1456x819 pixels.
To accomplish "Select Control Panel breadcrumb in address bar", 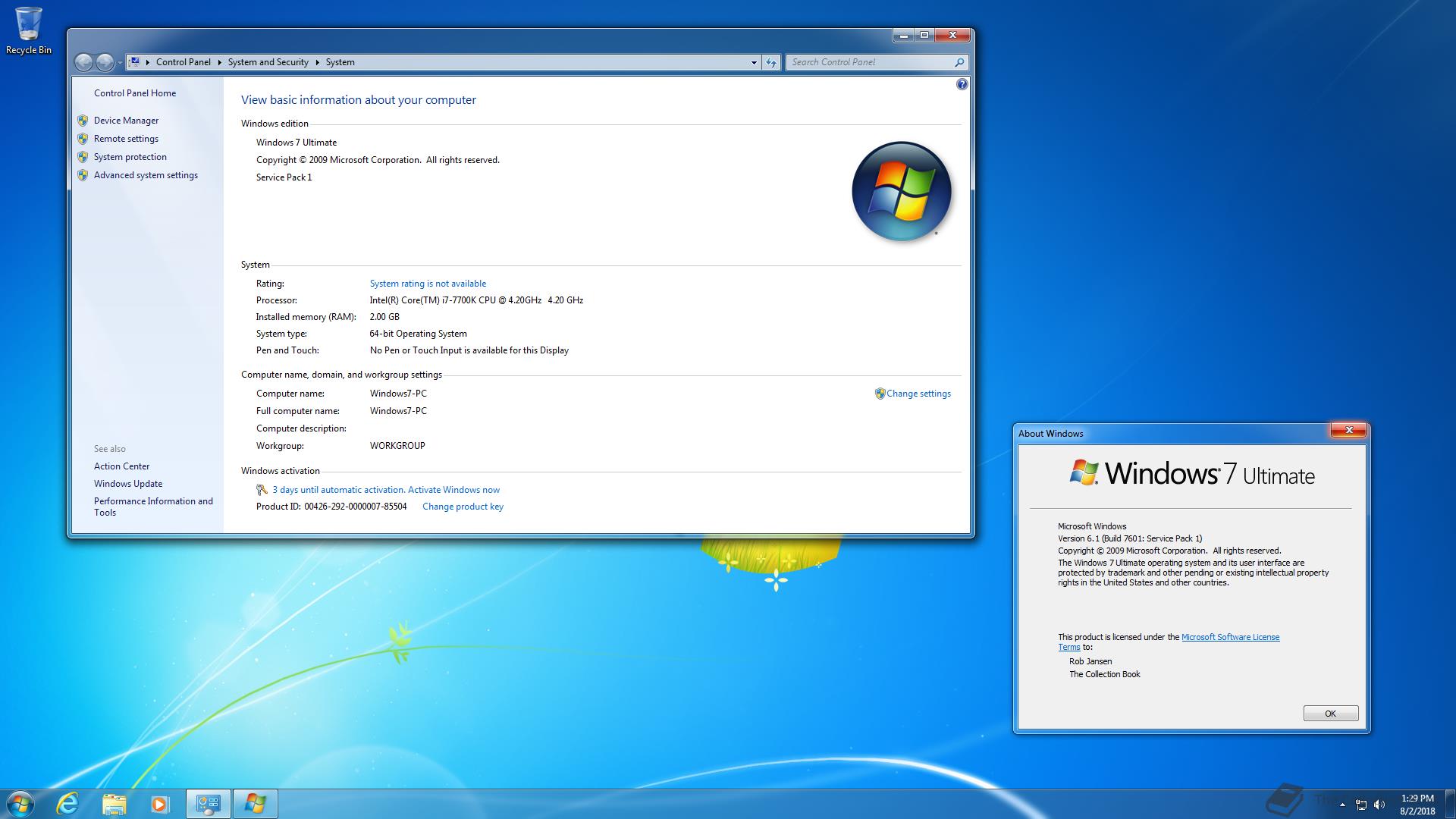I will [x=183, y=62].
